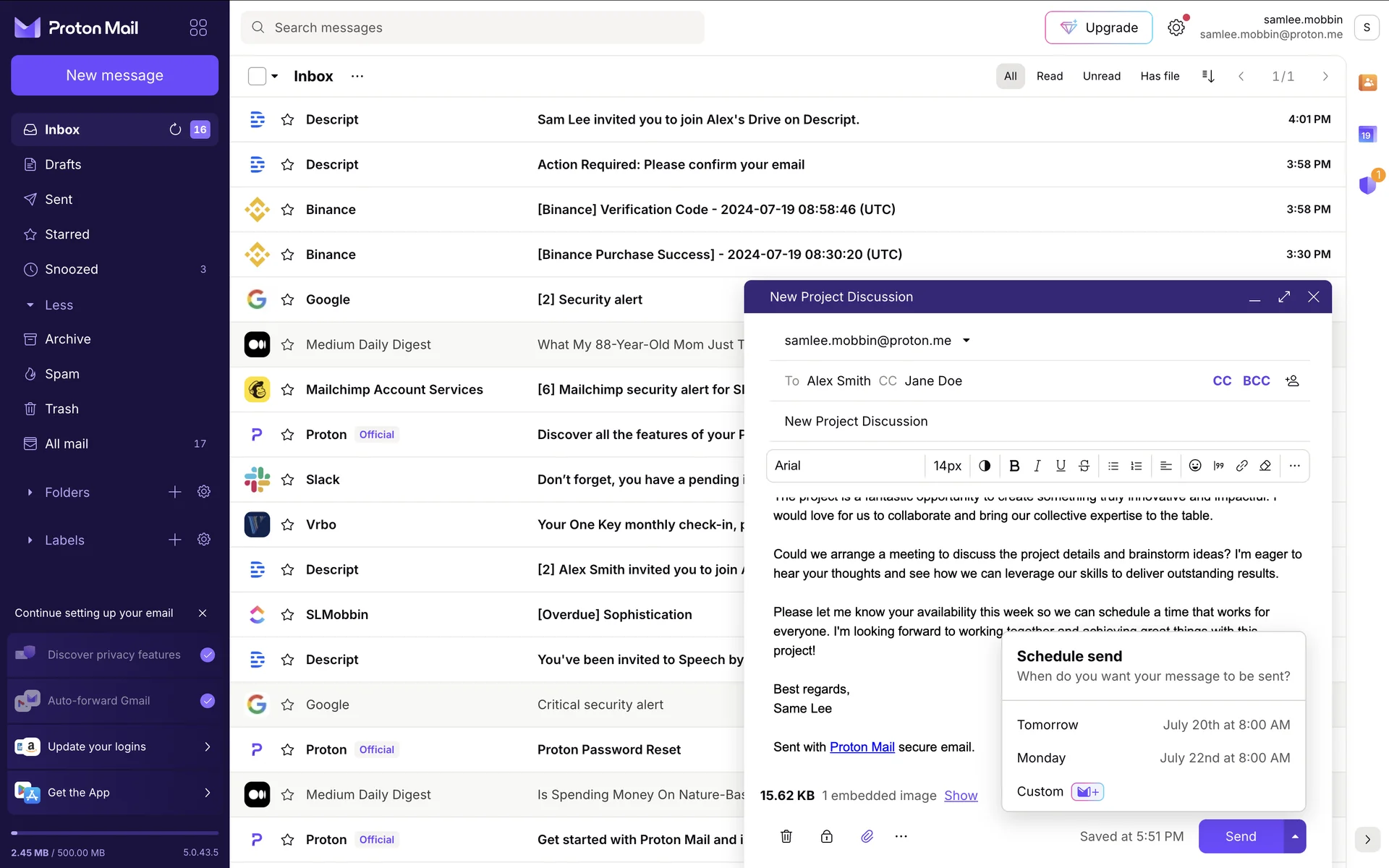Image resolution: width=1389 pixels, height=868 pixels.
Task: Open the settings gear icon
Action: point(1176,27)
